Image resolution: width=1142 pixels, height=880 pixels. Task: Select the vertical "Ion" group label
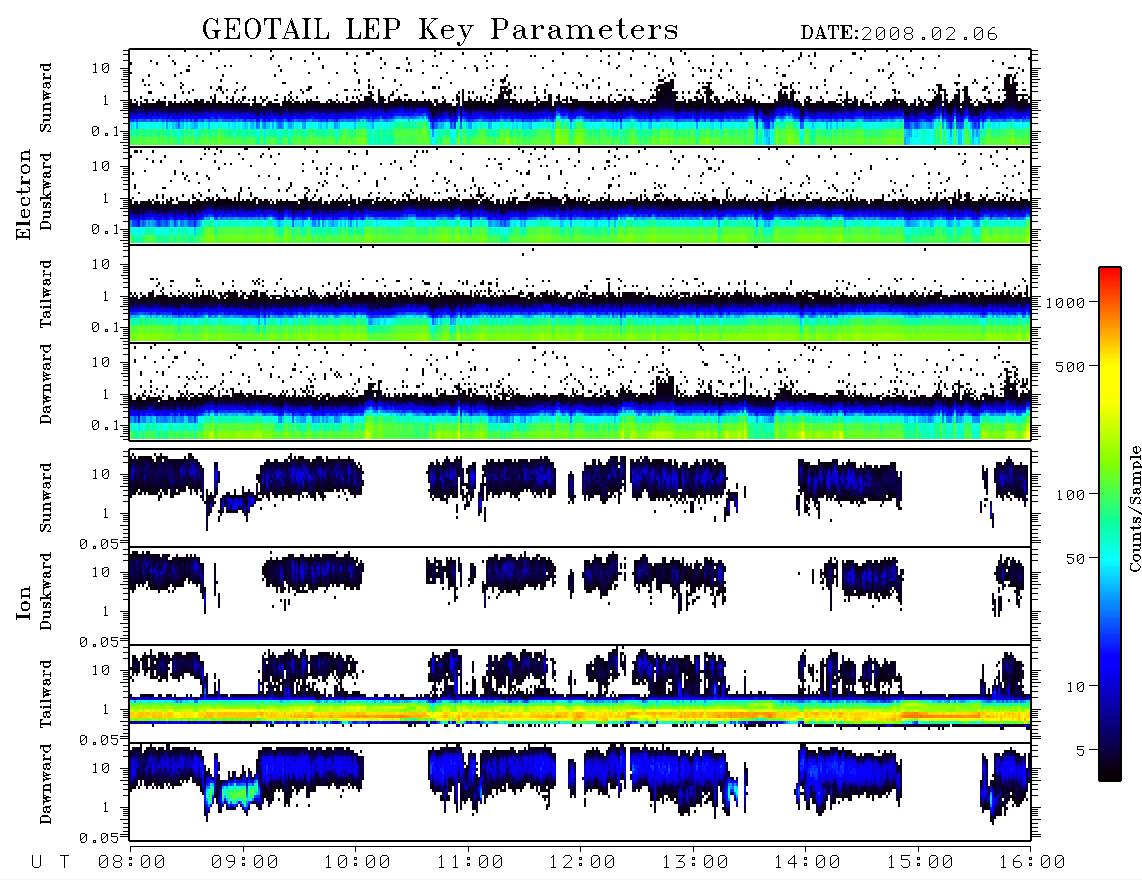click(x=24, y=603)
